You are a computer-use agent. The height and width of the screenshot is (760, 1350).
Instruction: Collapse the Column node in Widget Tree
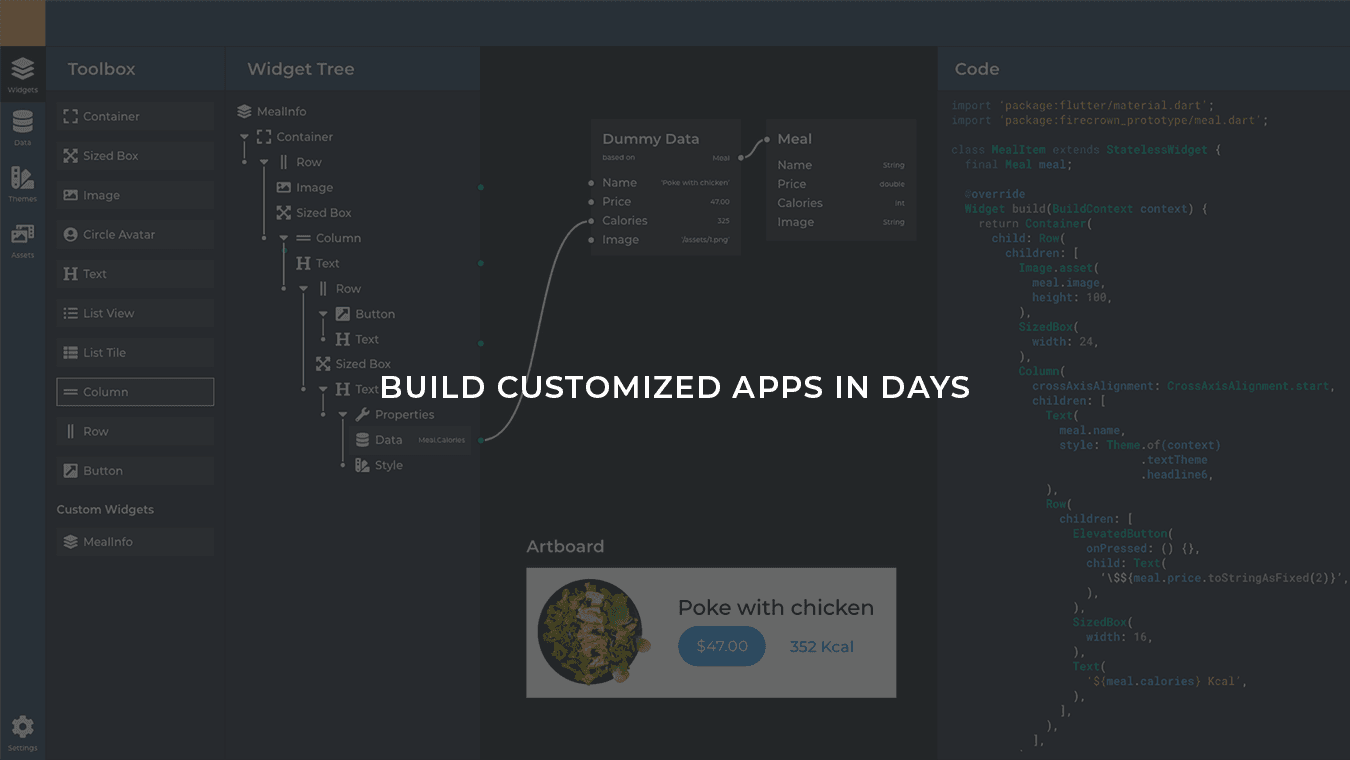pos(284,238)
